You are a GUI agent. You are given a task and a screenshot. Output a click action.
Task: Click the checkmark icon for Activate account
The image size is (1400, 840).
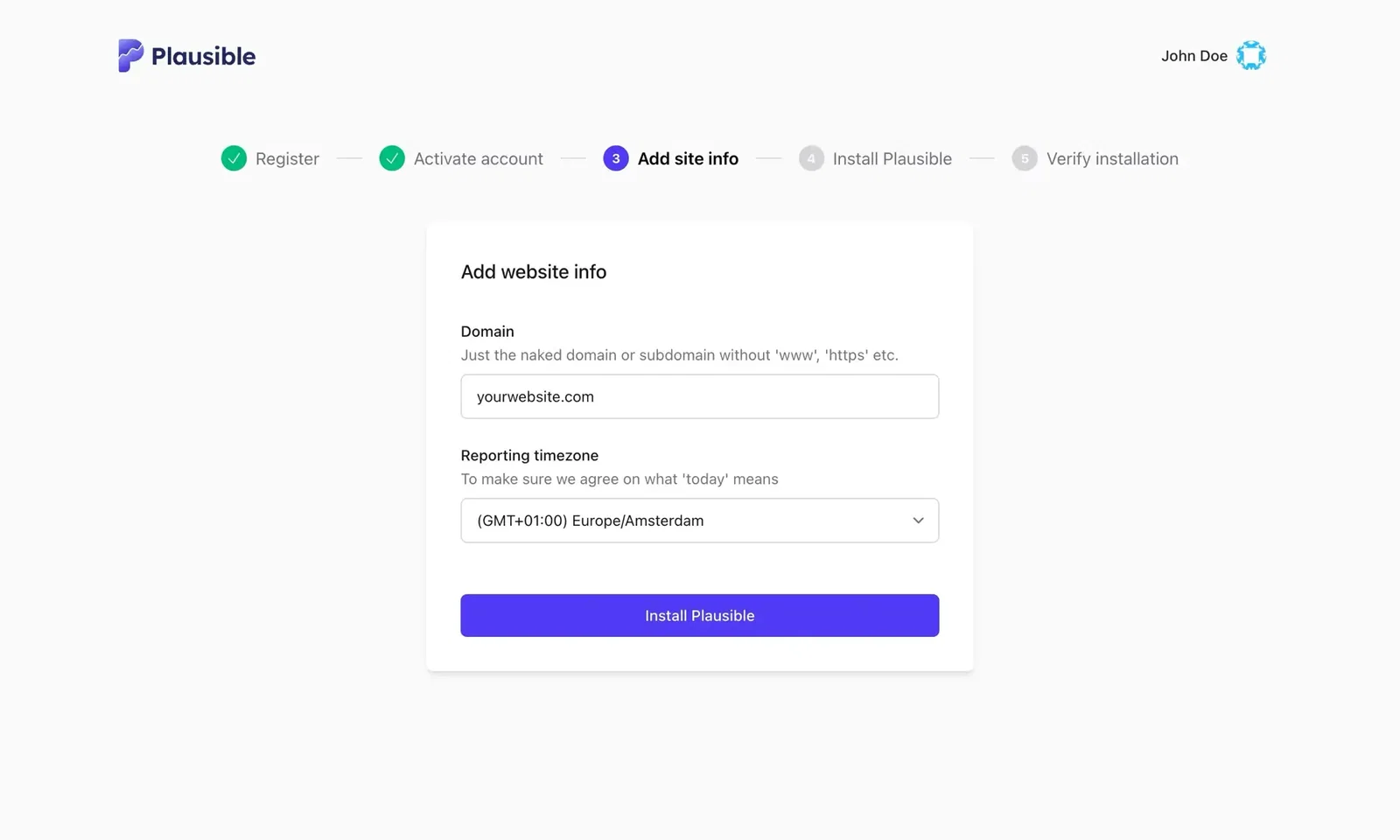pyautogui.click(x=392, y=158)
